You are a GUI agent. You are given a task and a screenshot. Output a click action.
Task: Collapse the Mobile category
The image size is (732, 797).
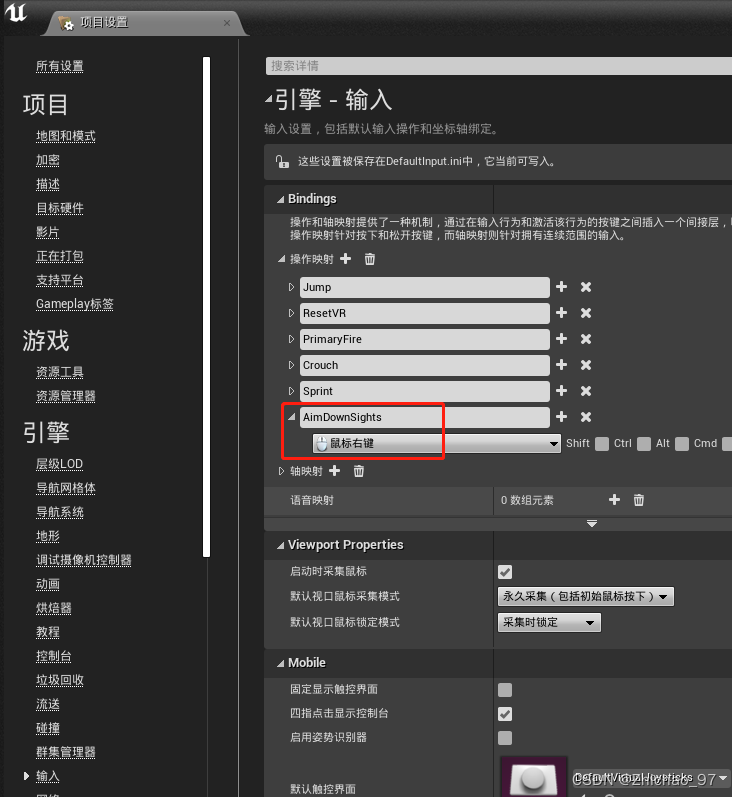(x=280, y=663)
